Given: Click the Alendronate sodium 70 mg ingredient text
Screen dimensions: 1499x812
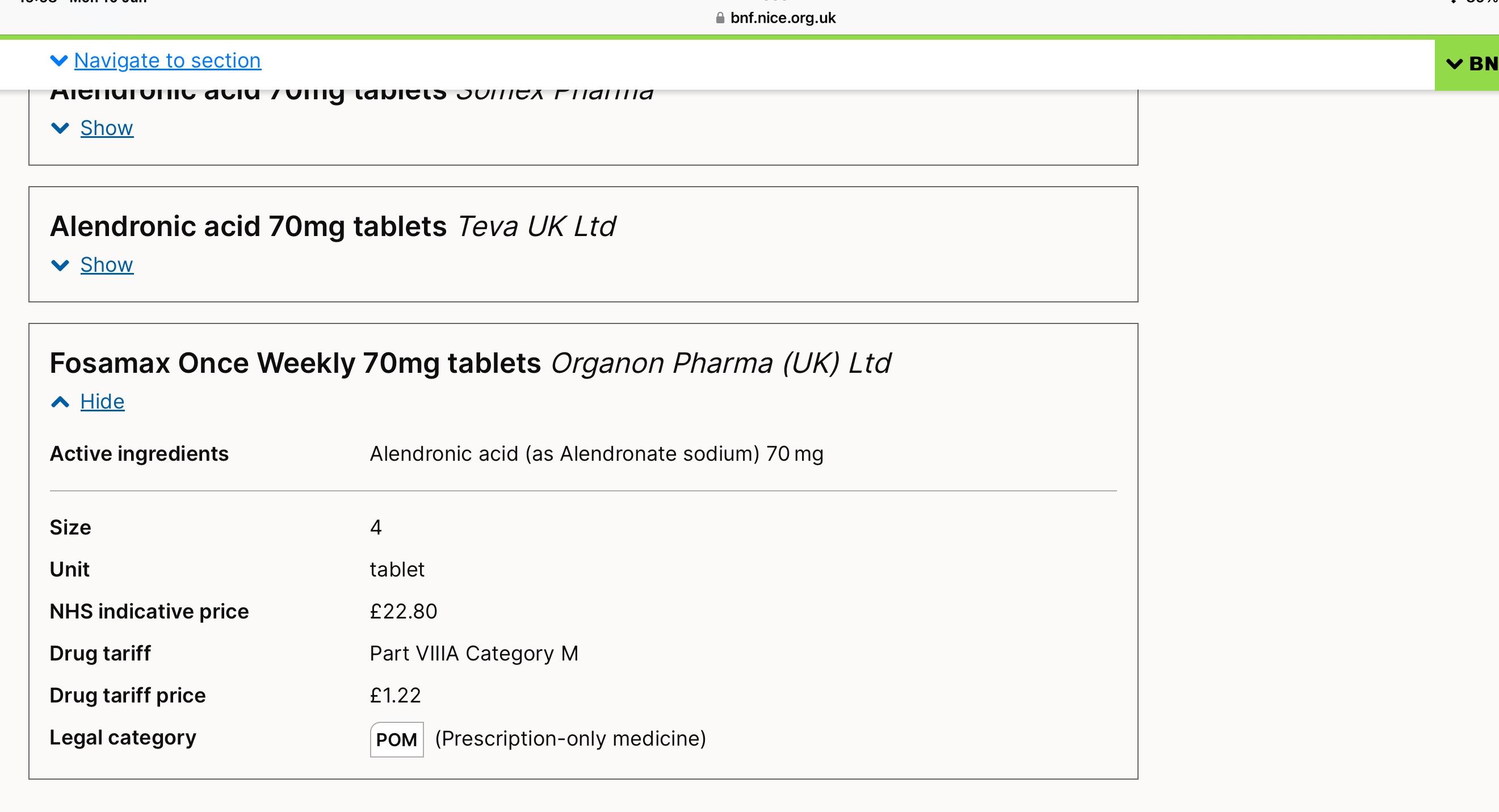Looking at the screenshot, I should click(x=596, y=454).
